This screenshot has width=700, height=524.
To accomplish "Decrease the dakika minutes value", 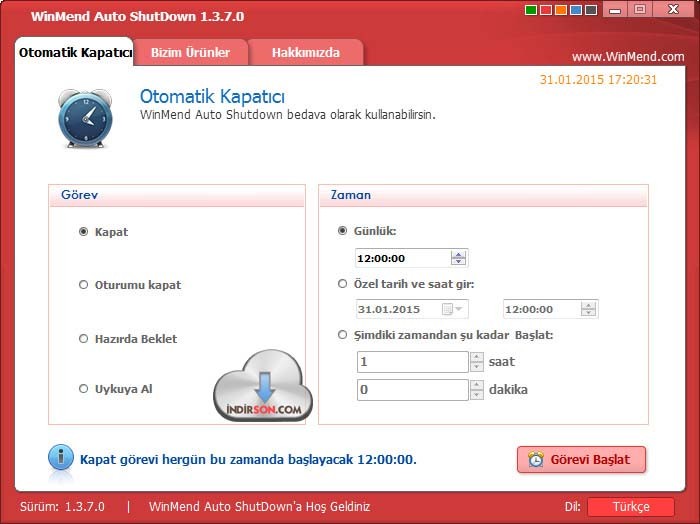I will pos(477,395).
